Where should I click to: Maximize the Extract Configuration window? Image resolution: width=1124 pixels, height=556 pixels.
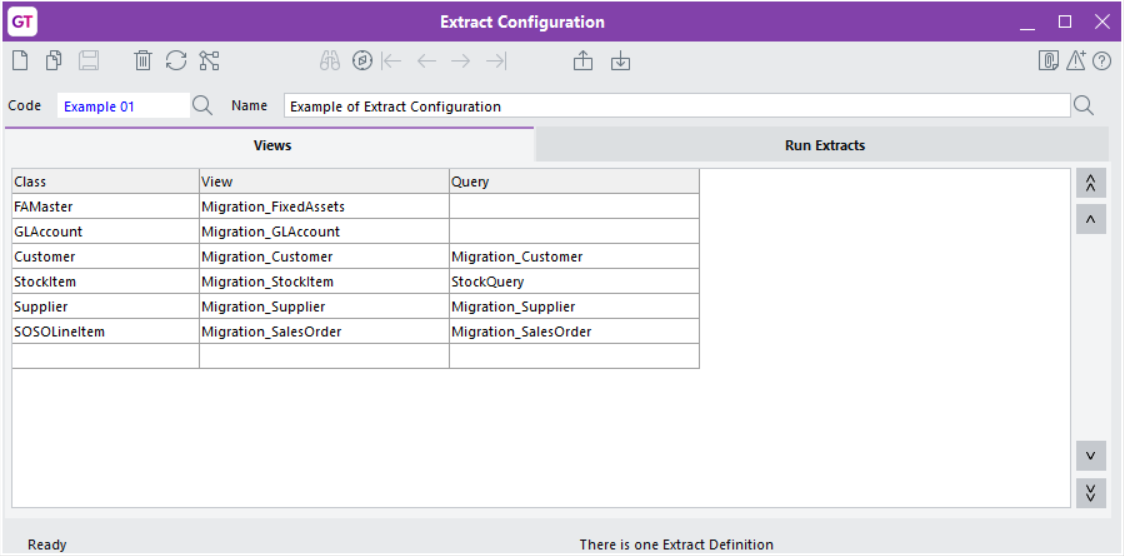1065,22
